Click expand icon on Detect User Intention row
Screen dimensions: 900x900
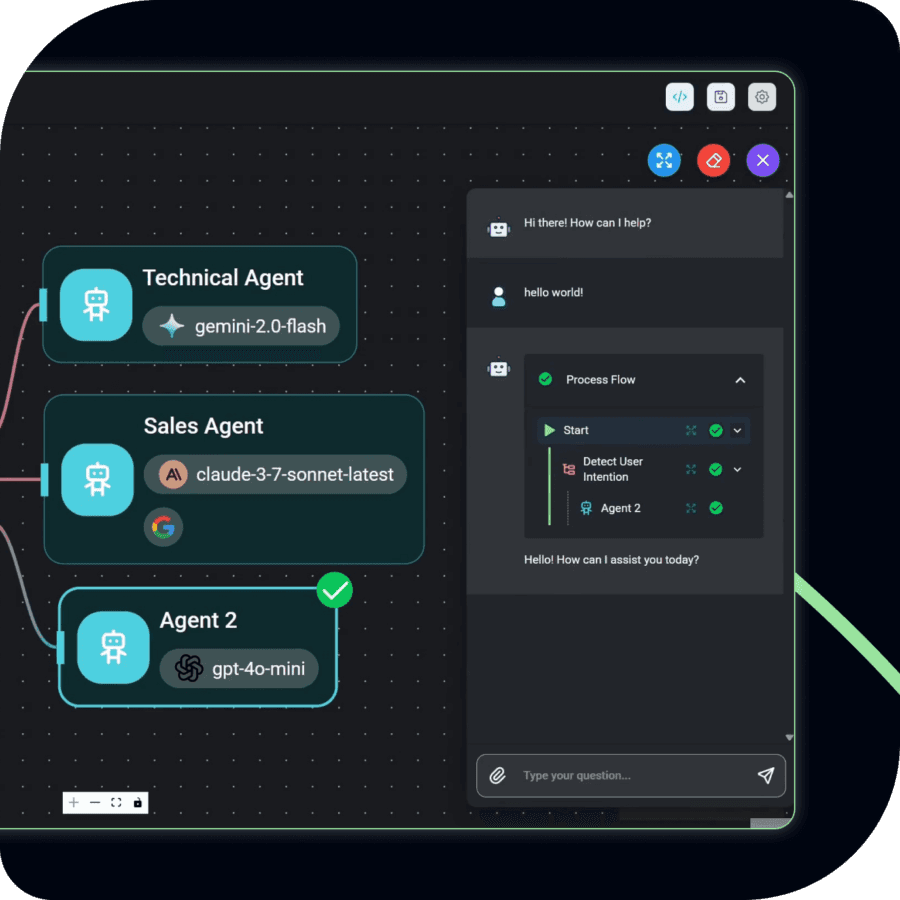[691, 470]
